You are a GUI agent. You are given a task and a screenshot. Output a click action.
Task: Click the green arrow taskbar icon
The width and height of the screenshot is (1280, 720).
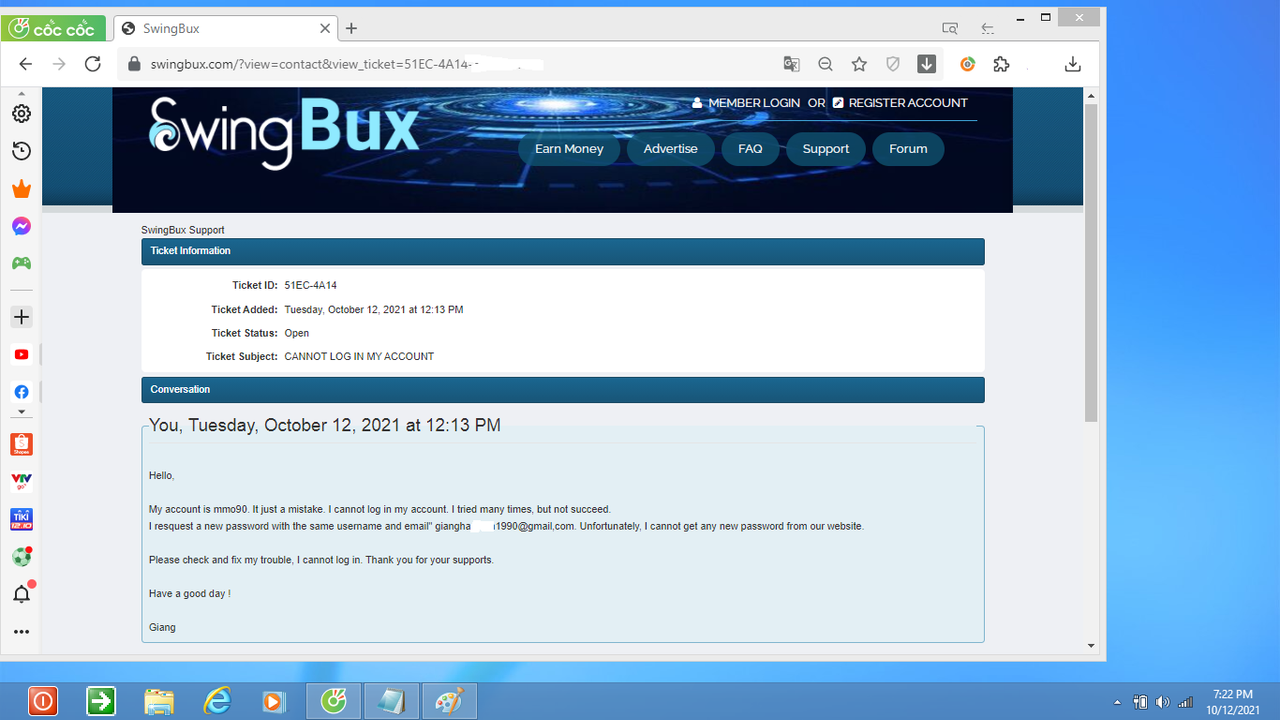[x=101, y=702]
